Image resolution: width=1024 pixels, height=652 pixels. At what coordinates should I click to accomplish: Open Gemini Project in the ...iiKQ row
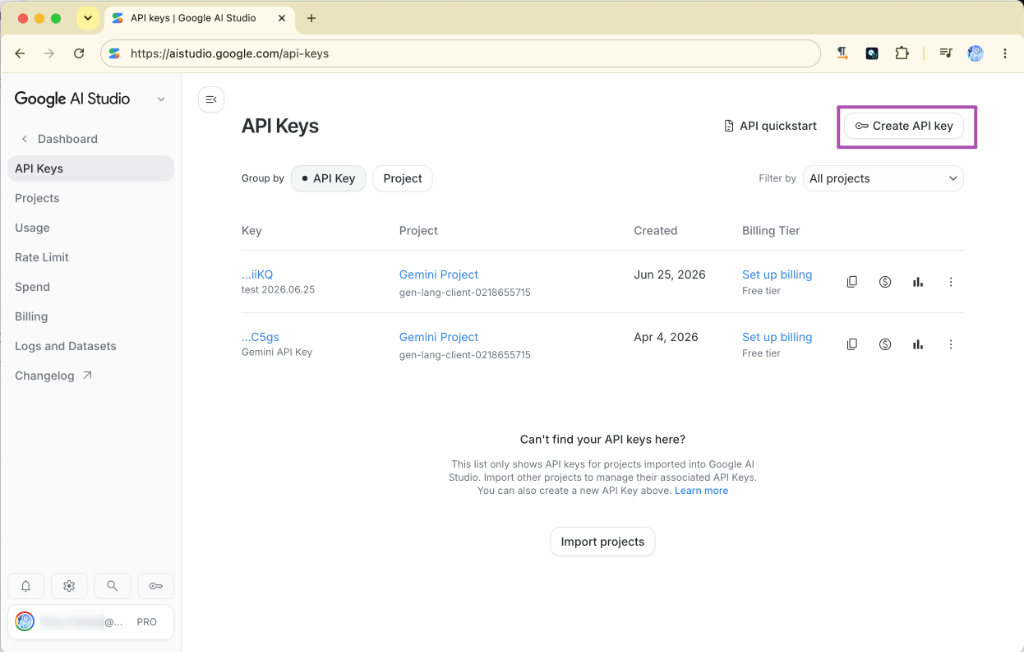[x=438, y=274]
